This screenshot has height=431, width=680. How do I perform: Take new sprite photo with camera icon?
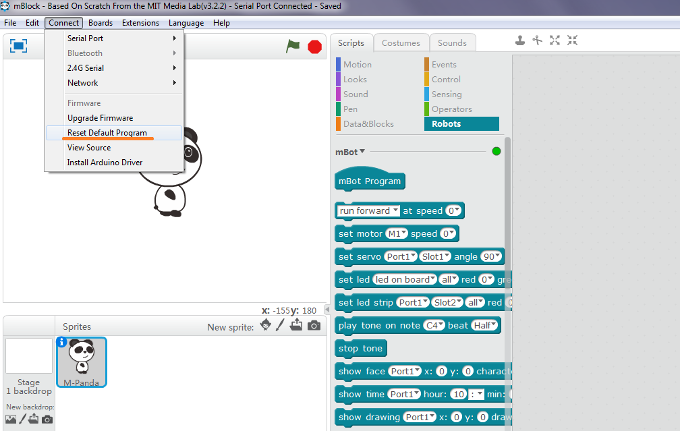pos(314,325)
